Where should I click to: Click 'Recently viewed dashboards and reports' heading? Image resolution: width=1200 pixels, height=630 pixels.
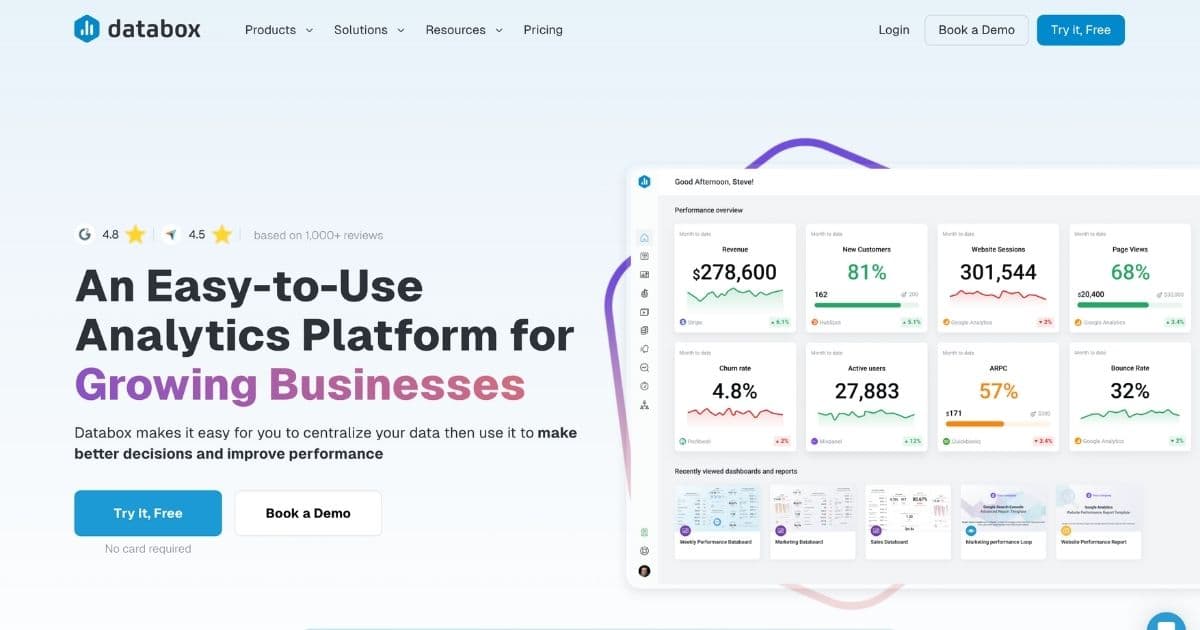click(x=736, y=471)
